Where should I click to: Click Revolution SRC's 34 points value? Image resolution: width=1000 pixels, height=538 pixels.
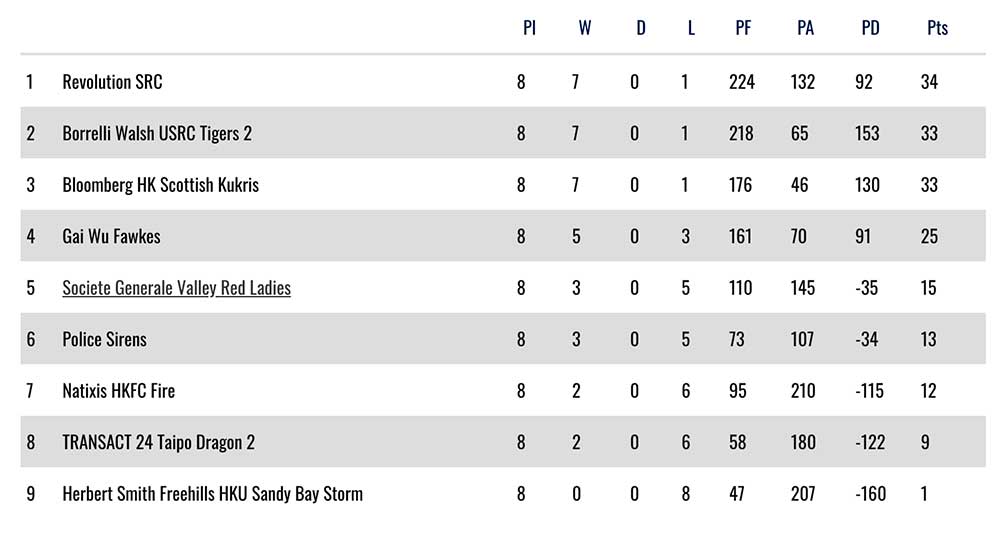[x=929, y=82]
